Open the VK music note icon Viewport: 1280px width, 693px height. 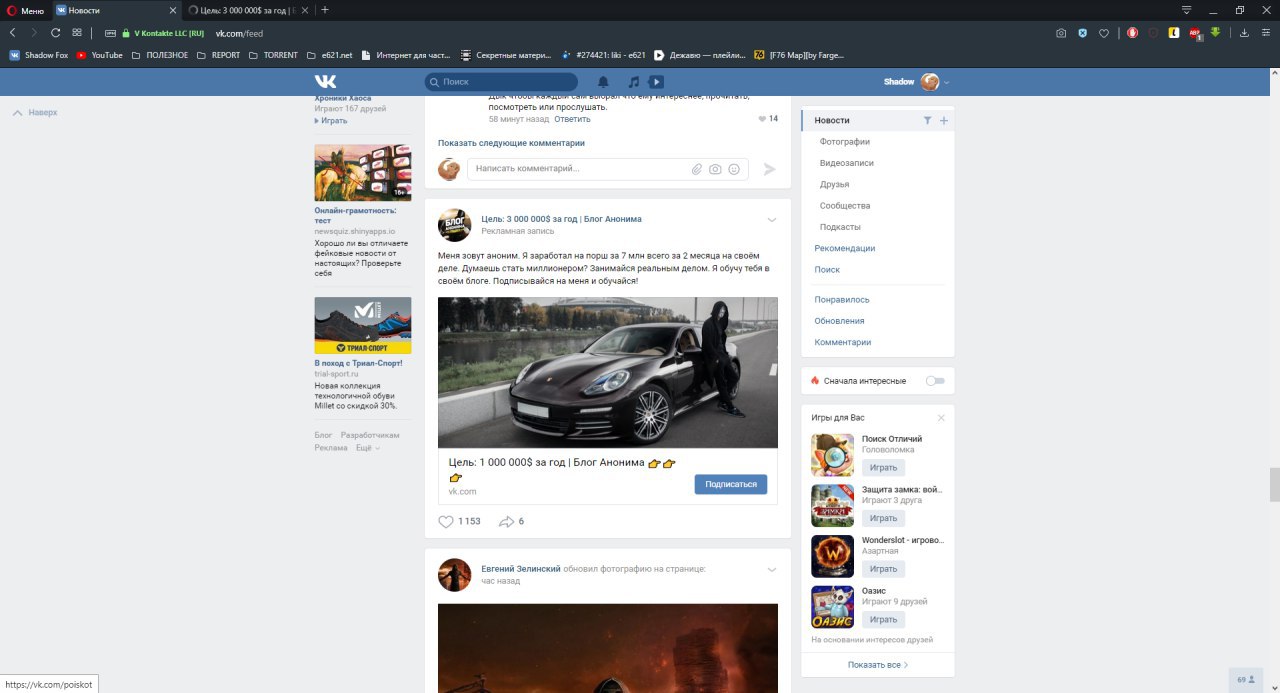click(633, 82)
